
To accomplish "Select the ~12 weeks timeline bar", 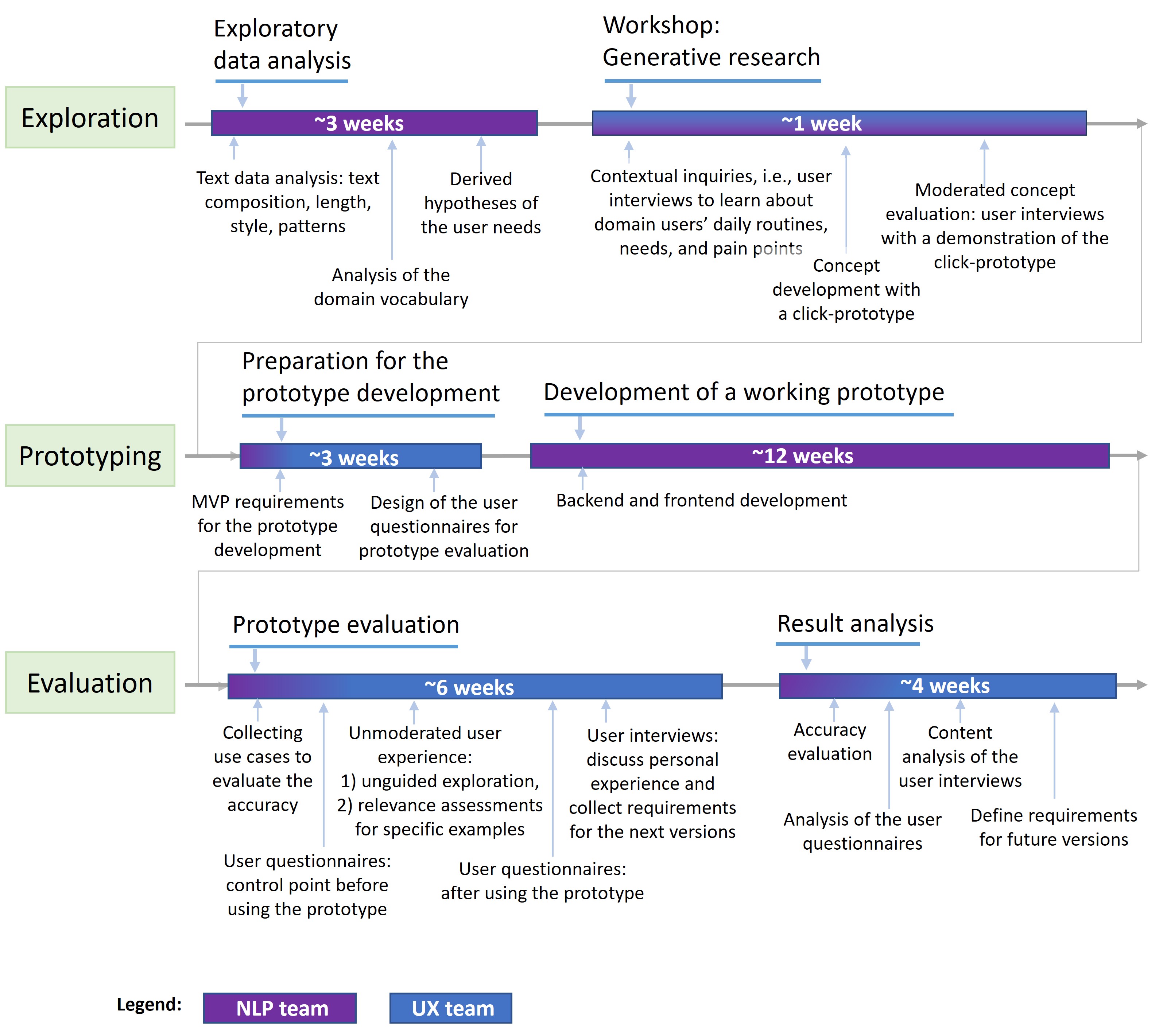I will click(x=819, y=456).
